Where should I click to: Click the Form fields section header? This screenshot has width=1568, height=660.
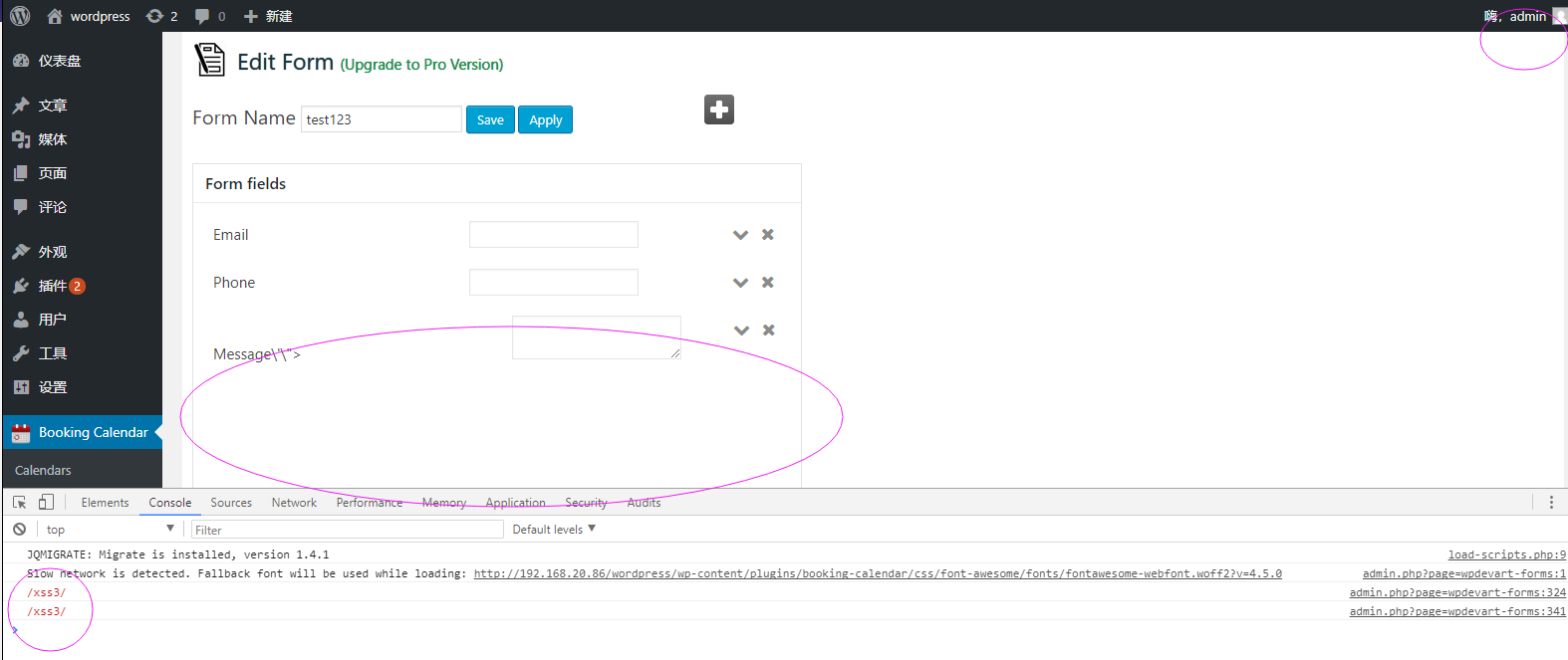pos(497,184)
